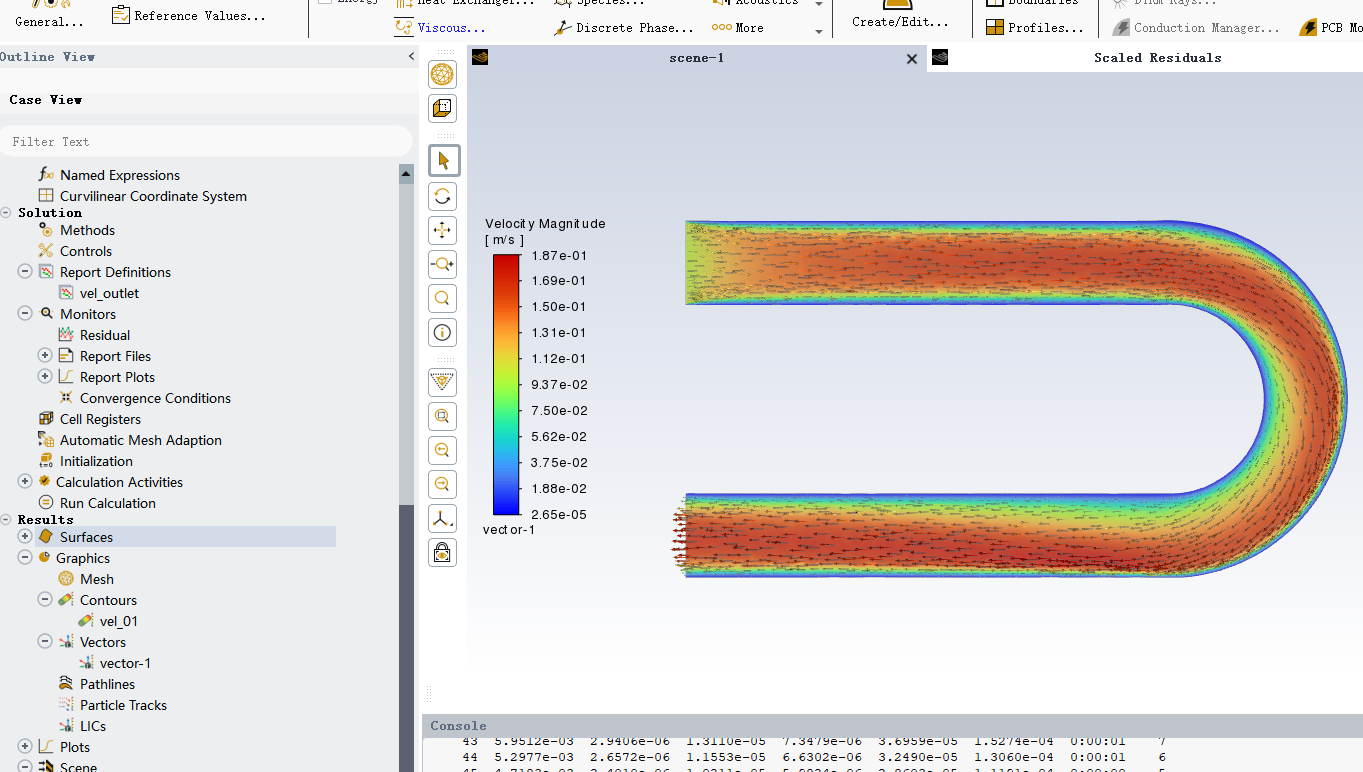Open Profiles in the ribbon
Screen dimensions: 1363x772
1034,28
